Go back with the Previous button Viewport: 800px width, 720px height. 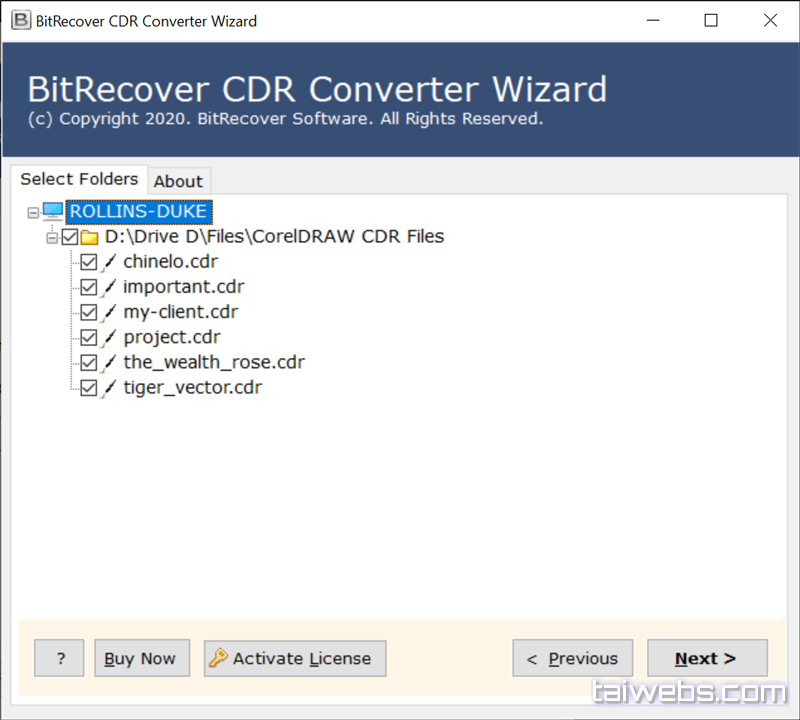pos(572,658)
